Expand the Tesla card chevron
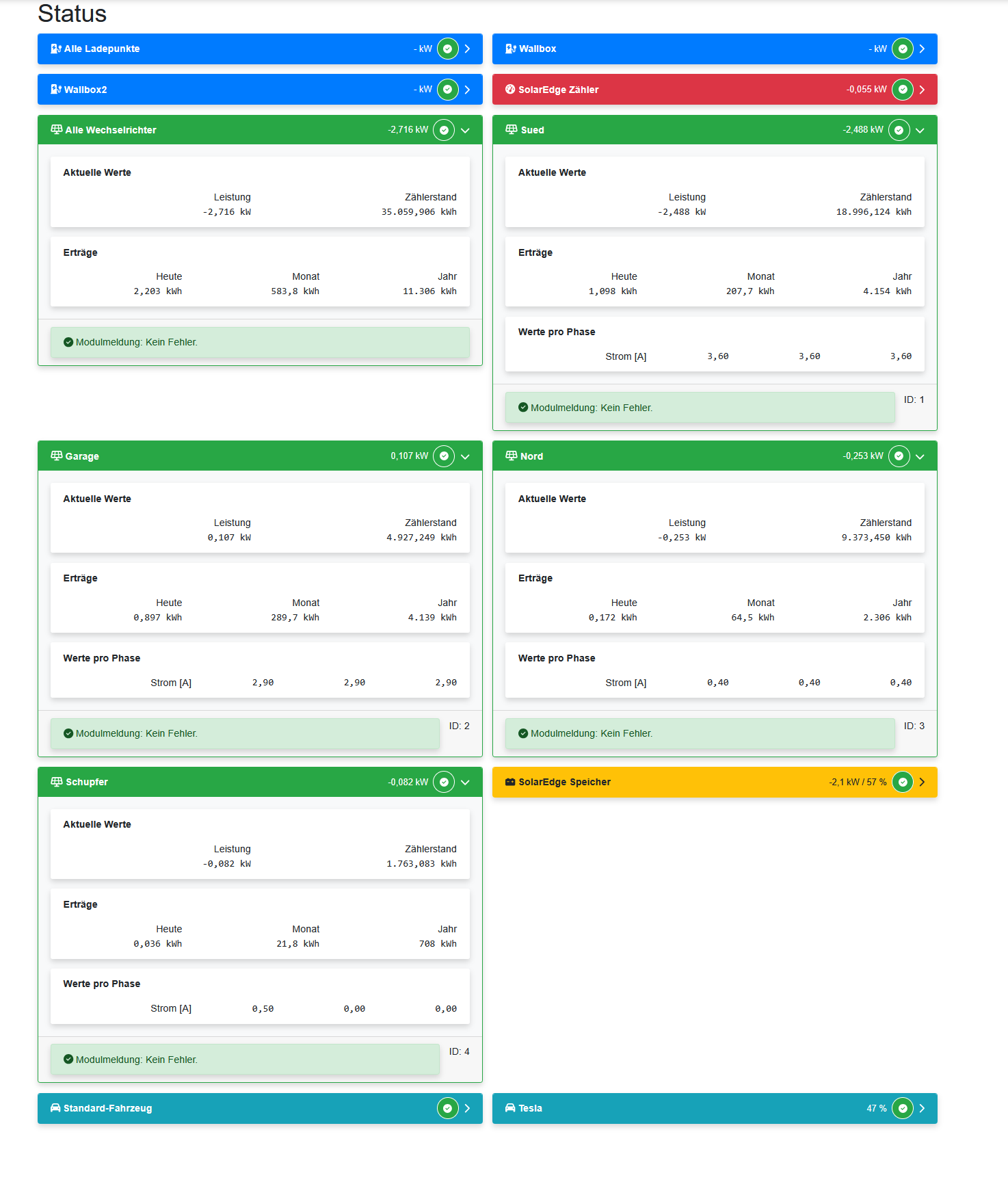Screen dimensions: 1008x1182 pos(923,1108)
